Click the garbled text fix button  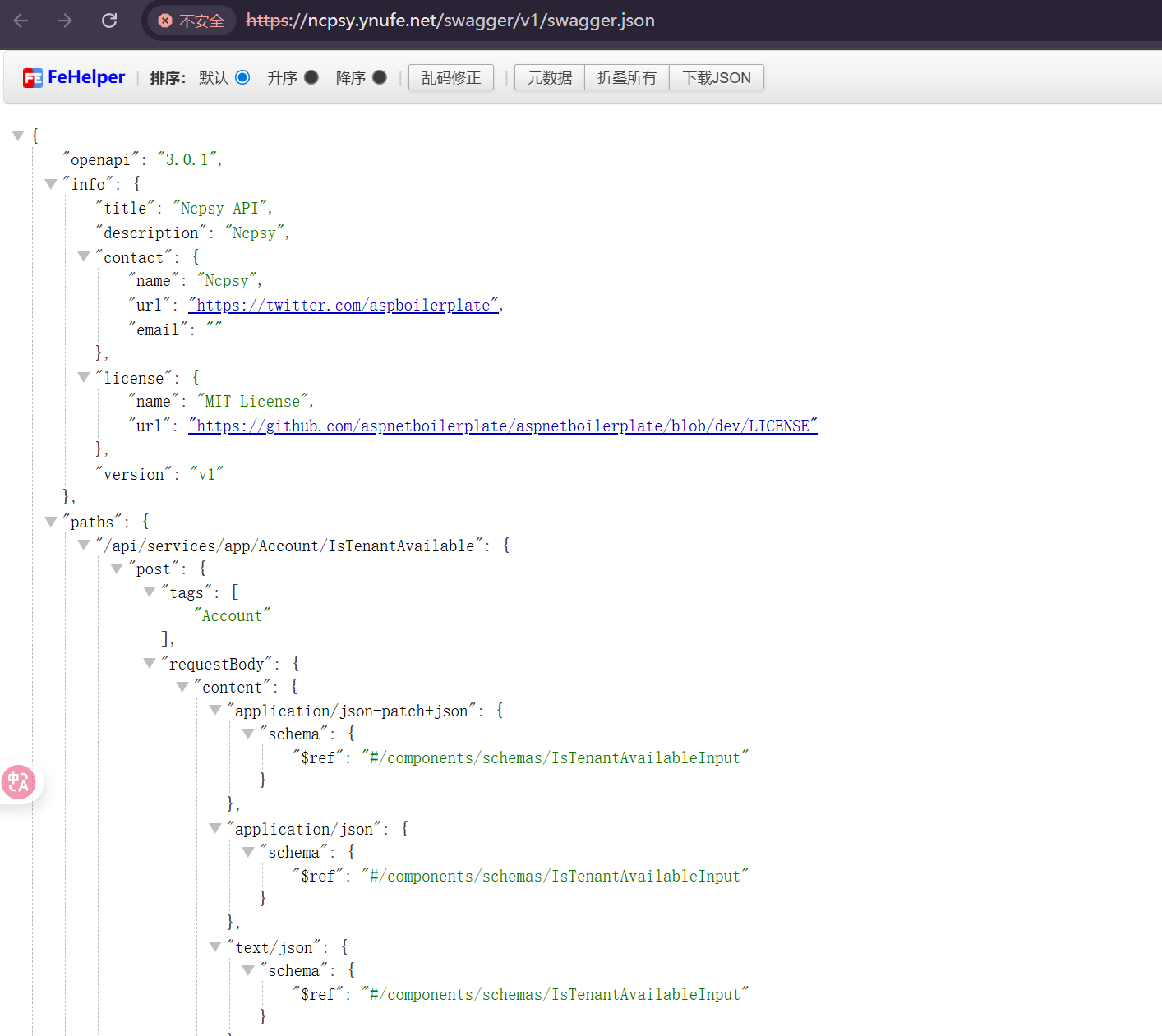pyautogui.click(x=450, y=77)
